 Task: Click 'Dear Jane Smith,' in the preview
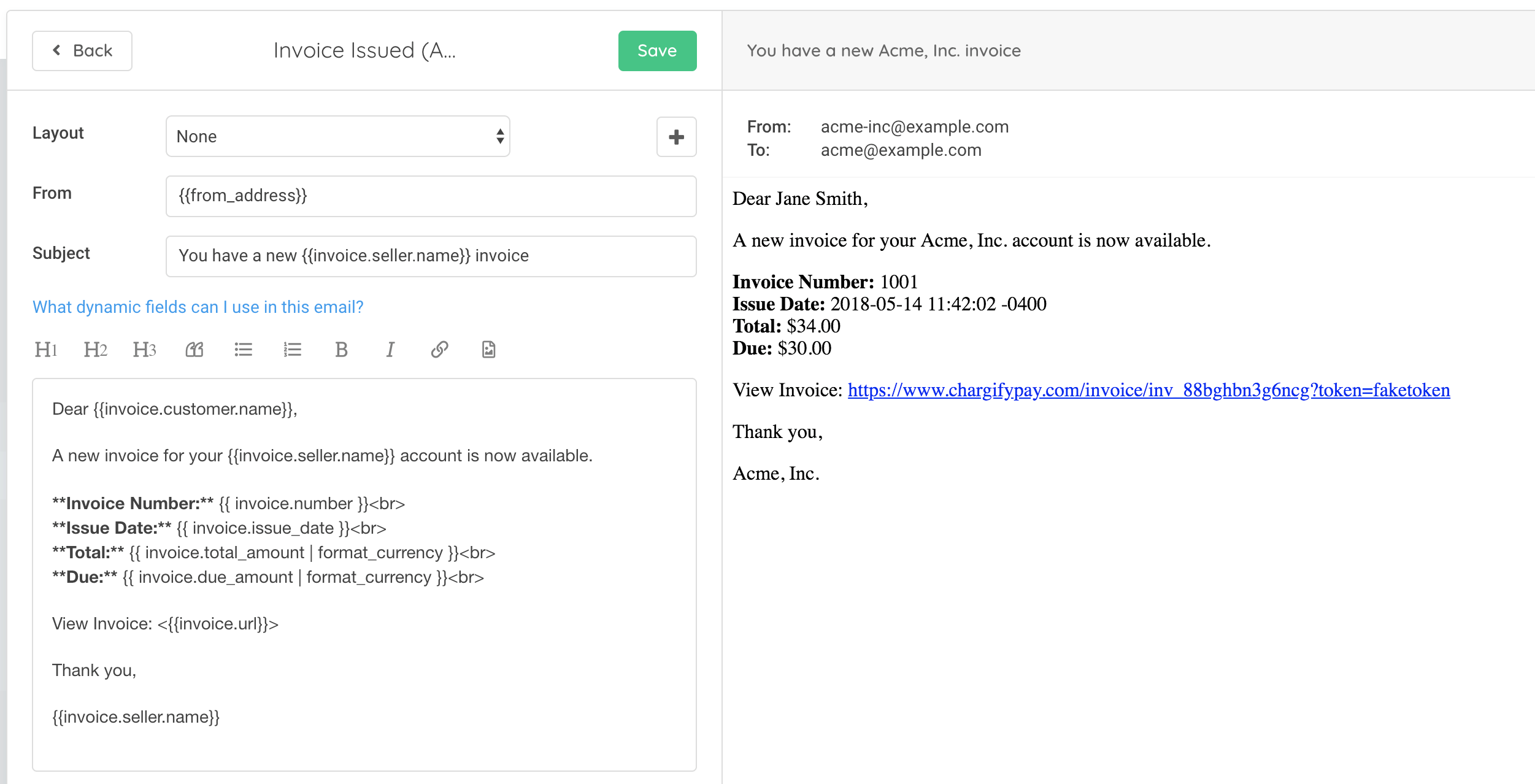pyautogui.click(x=800, y=199)
